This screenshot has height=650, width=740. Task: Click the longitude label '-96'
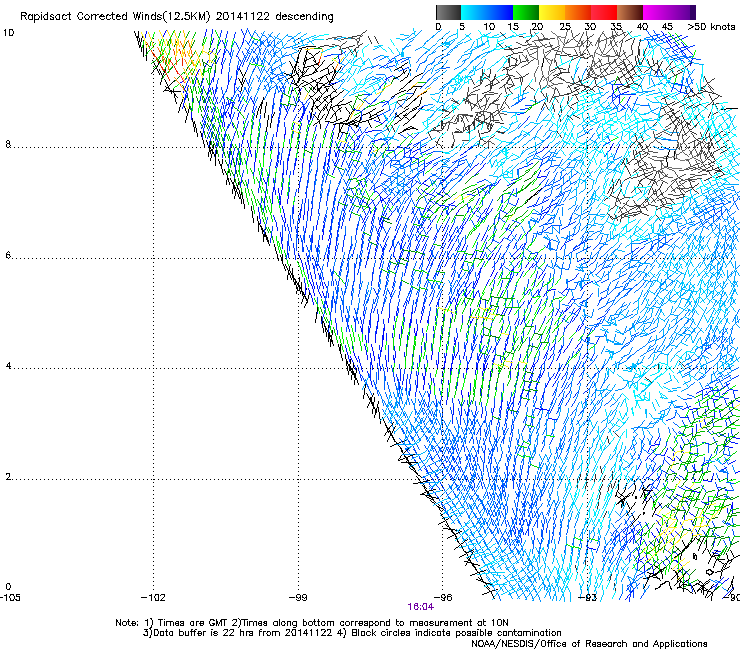coord(443,598)
